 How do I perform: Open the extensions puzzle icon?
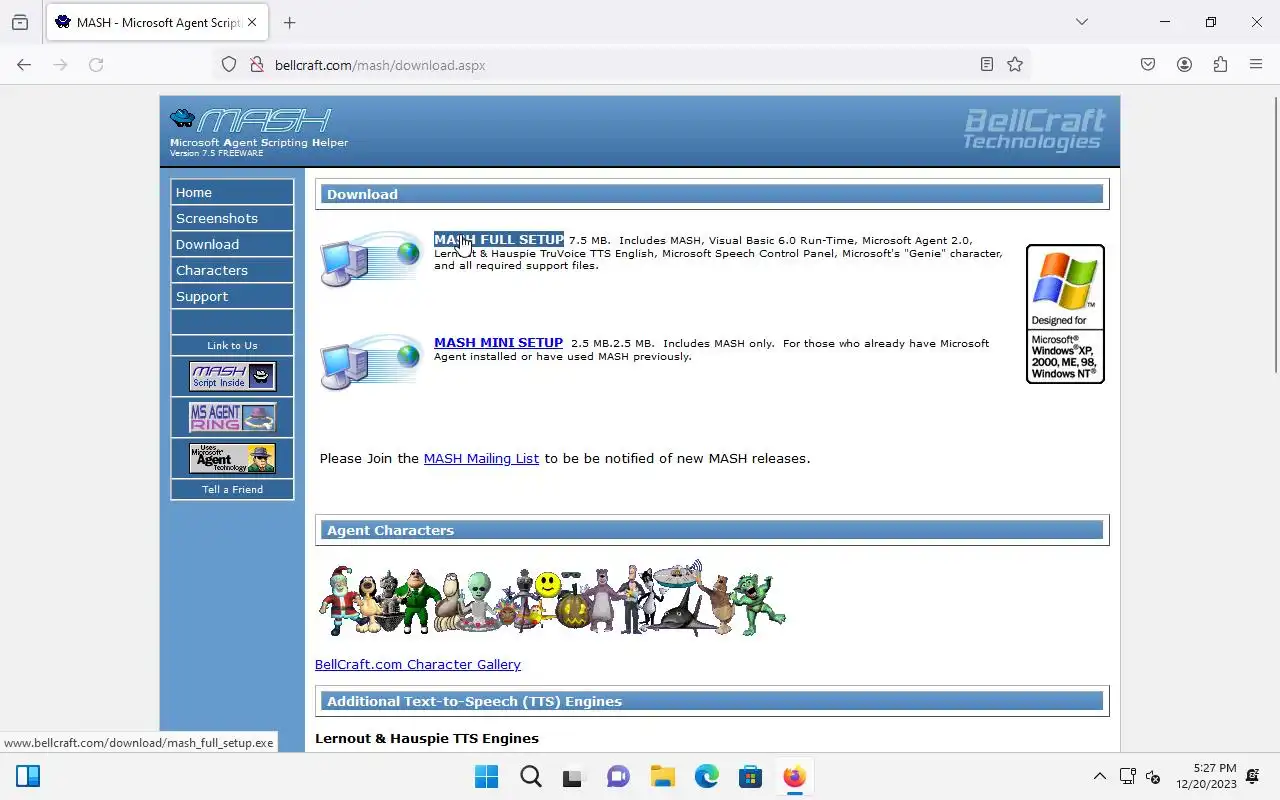point(1220,65)
